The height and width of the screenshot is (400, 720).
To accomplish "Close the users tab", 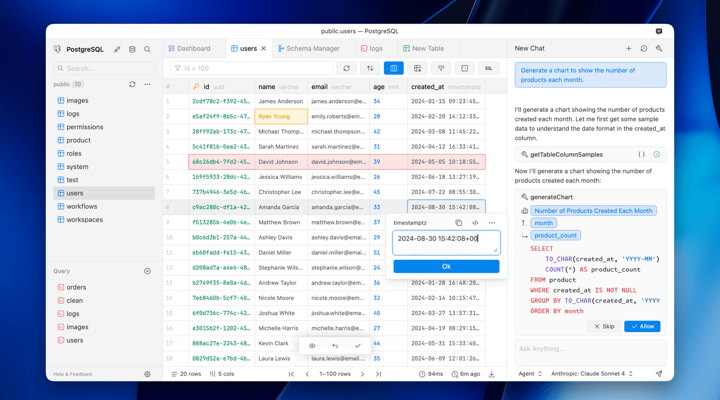I will coord(264,48).
